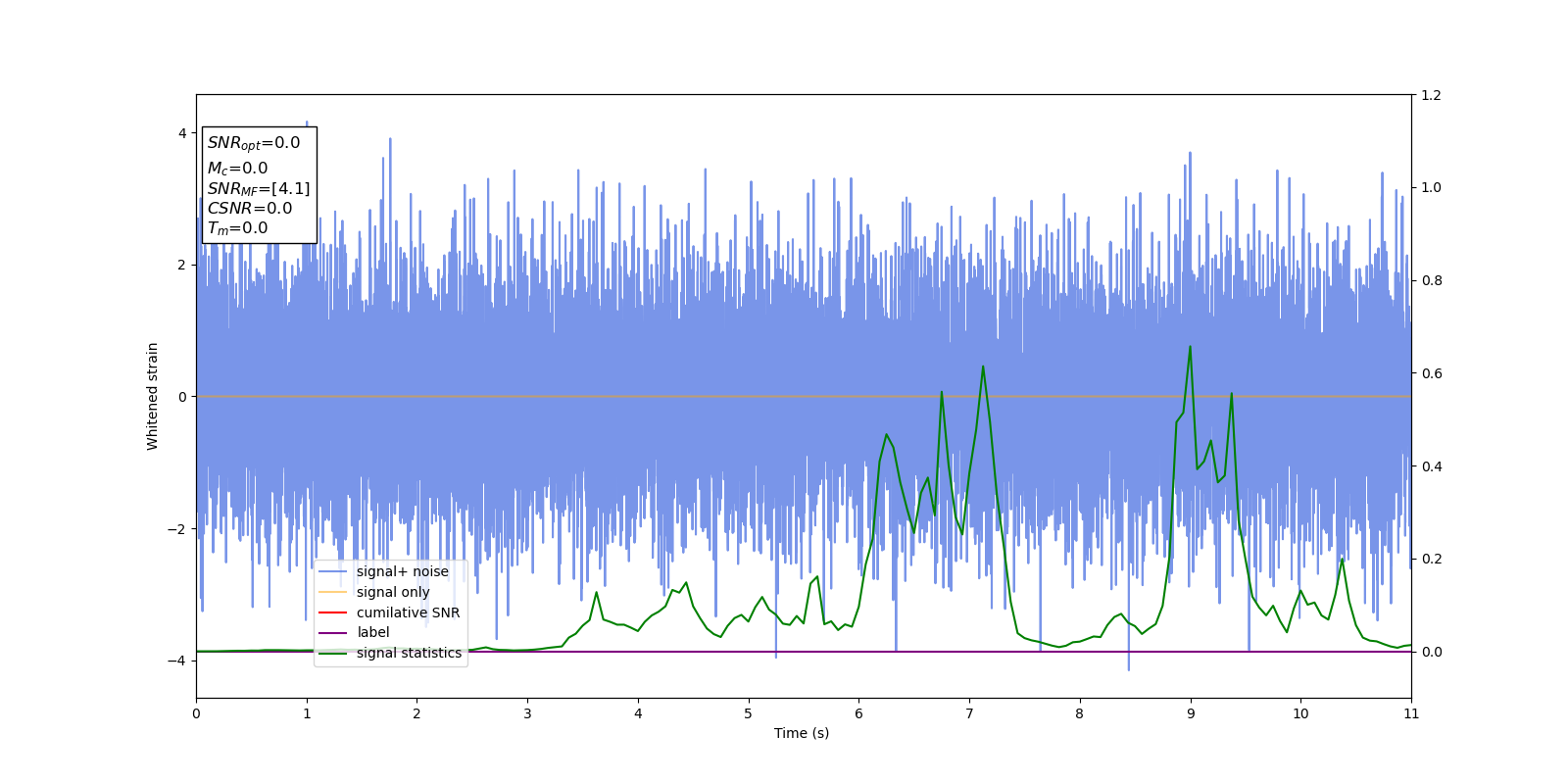Click the red cumilative SNR legend line
The width and height of the screenshot is (1568, 784).
333,612
